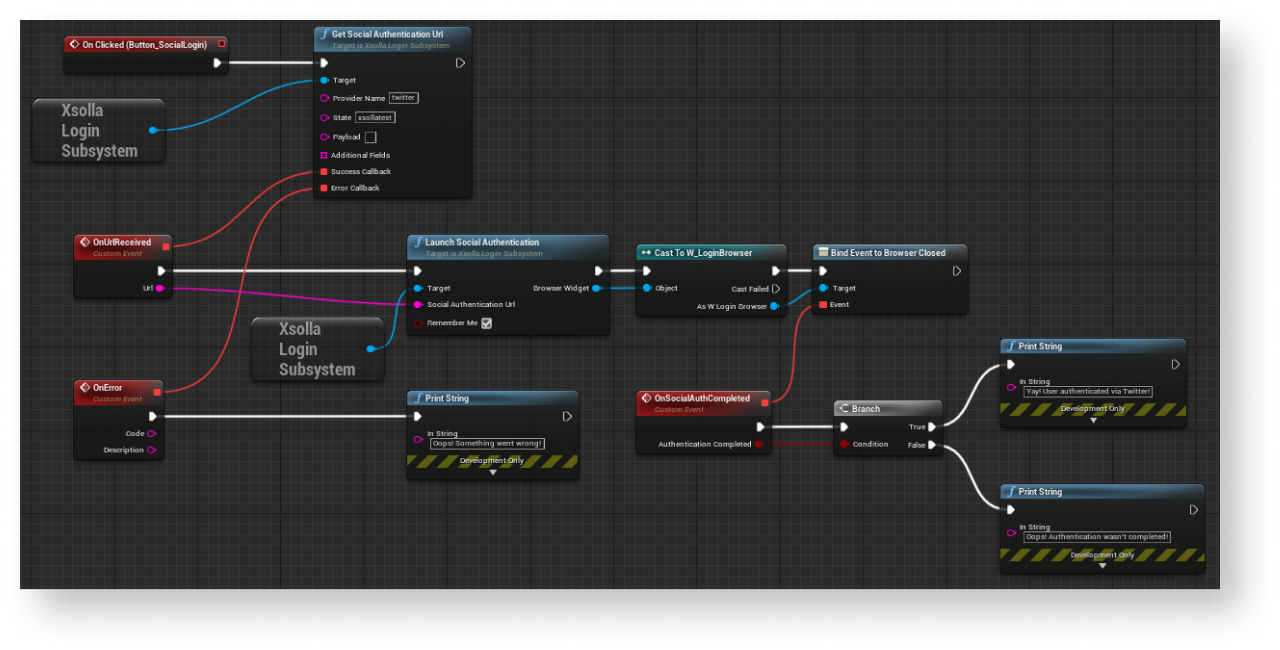Click the State field containing xsollatest
The width and height of the screenshot is (1280, 650).
(375, 117)
